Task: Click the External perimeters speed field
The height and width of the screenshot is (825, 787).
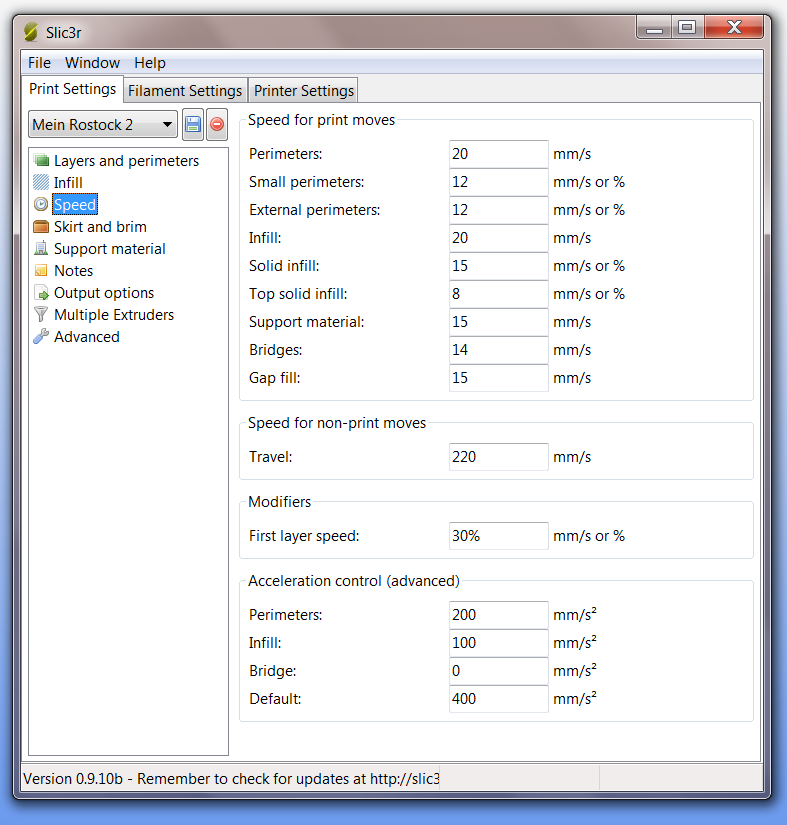Action: click(x=499, y=210)
